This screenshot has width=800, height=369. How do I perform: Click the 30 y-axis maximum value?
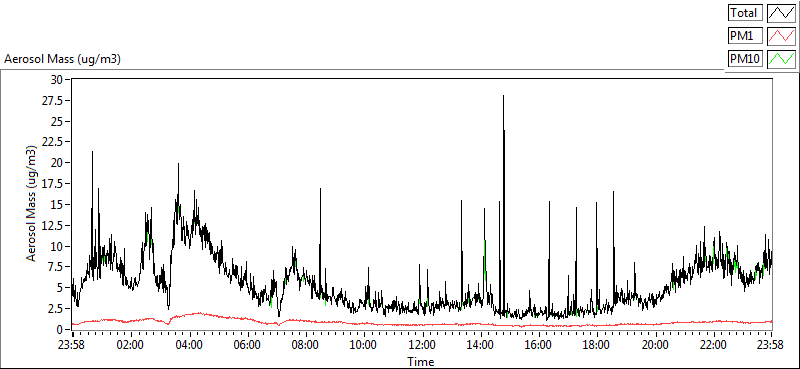point(56,80)
